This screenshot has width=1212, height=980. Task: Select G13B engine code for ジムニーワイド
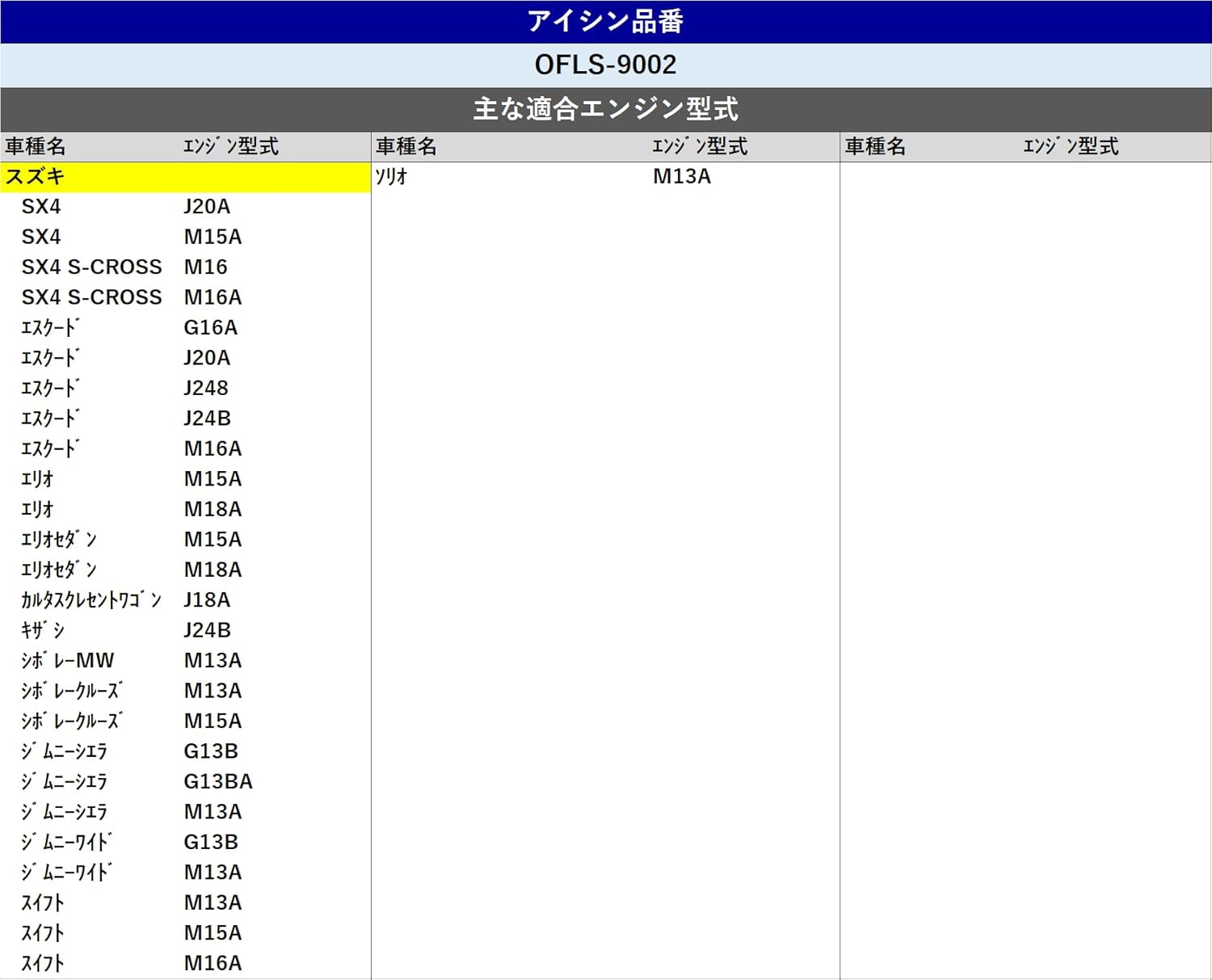(x=211, y=842)
